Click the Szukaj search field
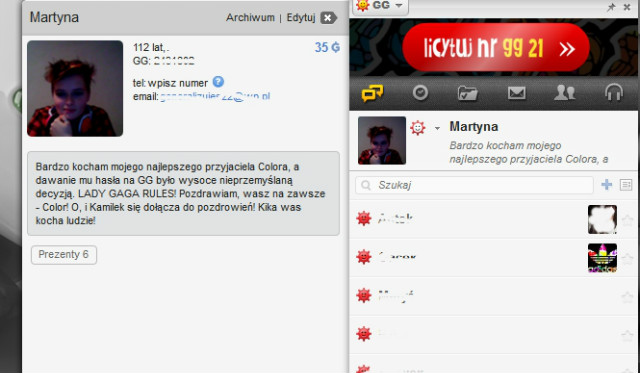 pyautogui.click(x=474, y=185)
